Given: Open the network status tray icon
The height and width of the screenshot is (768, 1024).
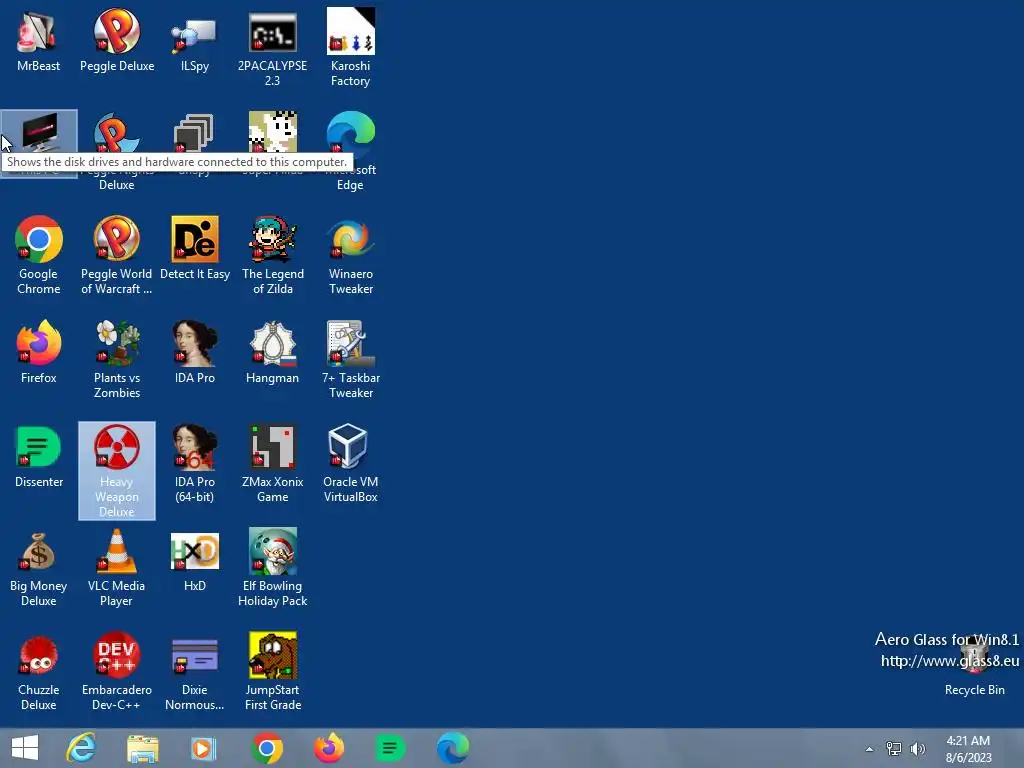Looking at the screenshot, I should (x=893, y=748).
